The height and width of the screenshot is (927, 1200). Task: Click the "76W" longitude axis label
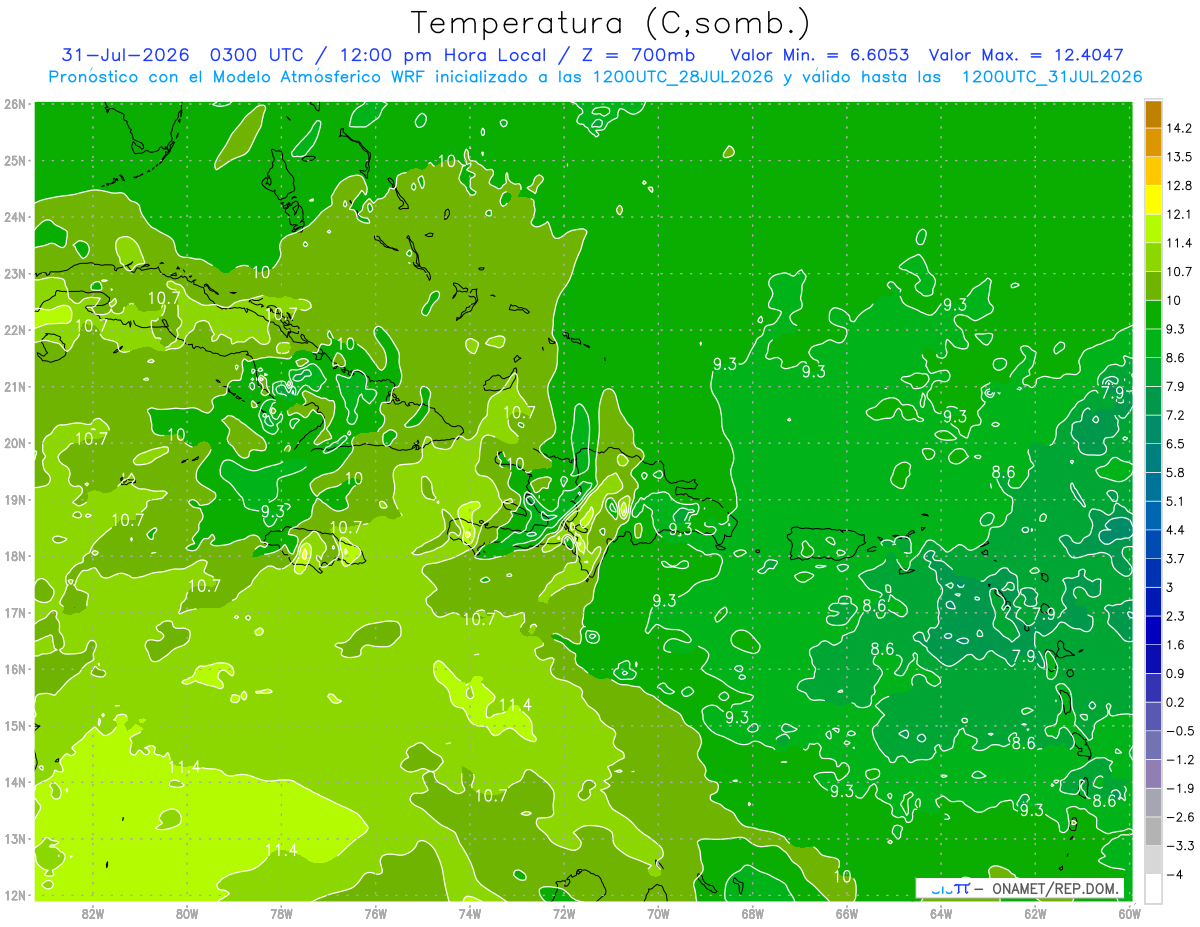click(x=375, y=912)
